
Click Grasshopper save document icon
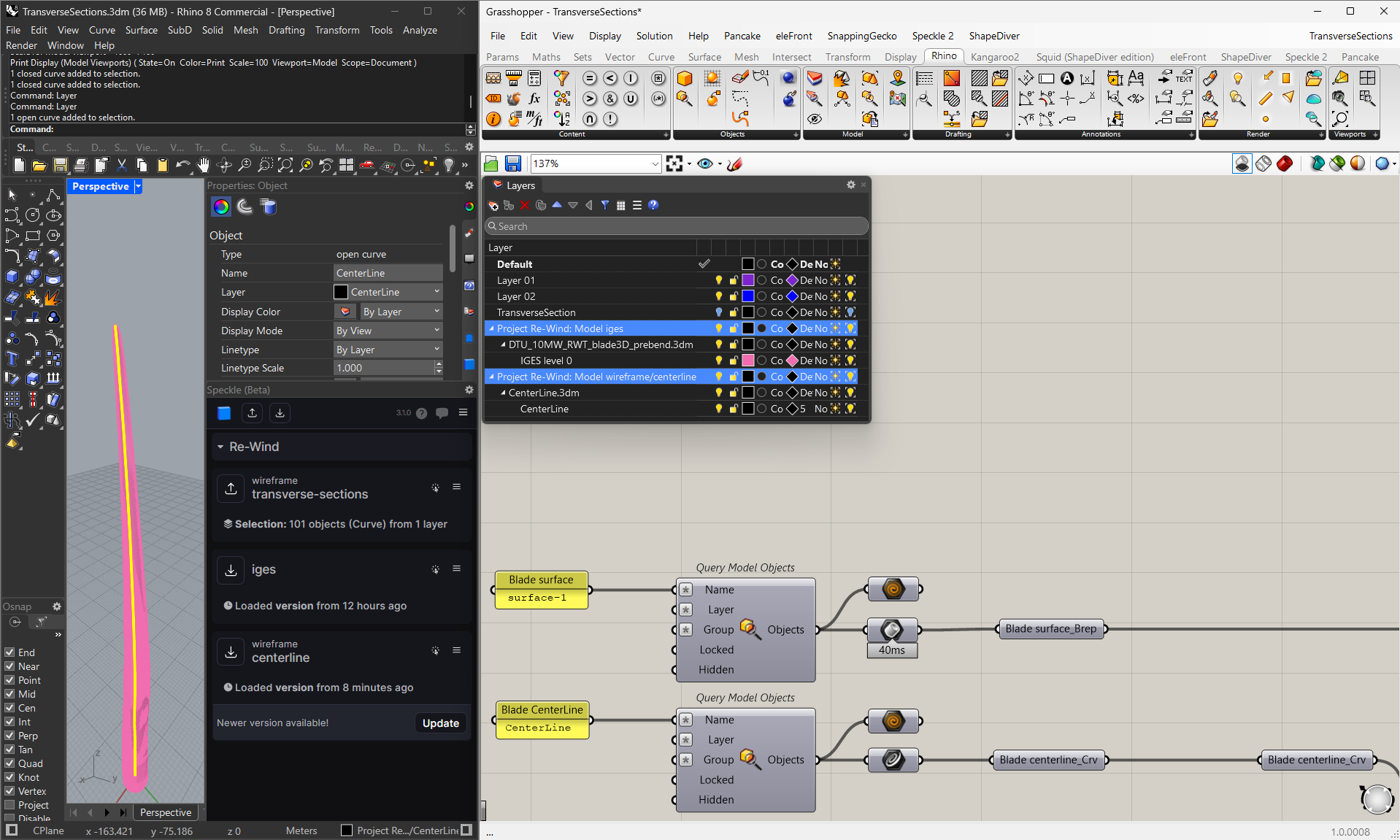[513, 163]
